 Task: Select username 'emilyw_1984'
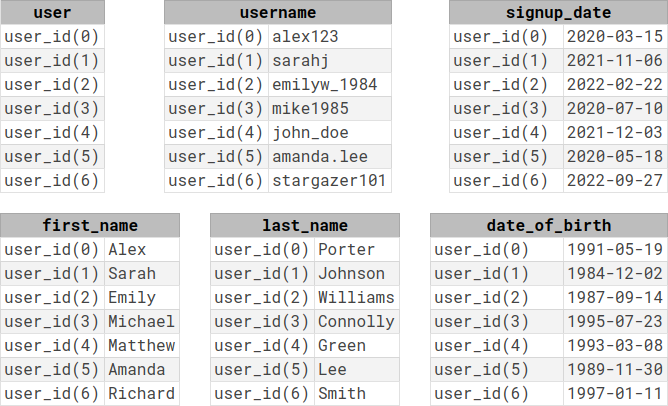(330, 85)
